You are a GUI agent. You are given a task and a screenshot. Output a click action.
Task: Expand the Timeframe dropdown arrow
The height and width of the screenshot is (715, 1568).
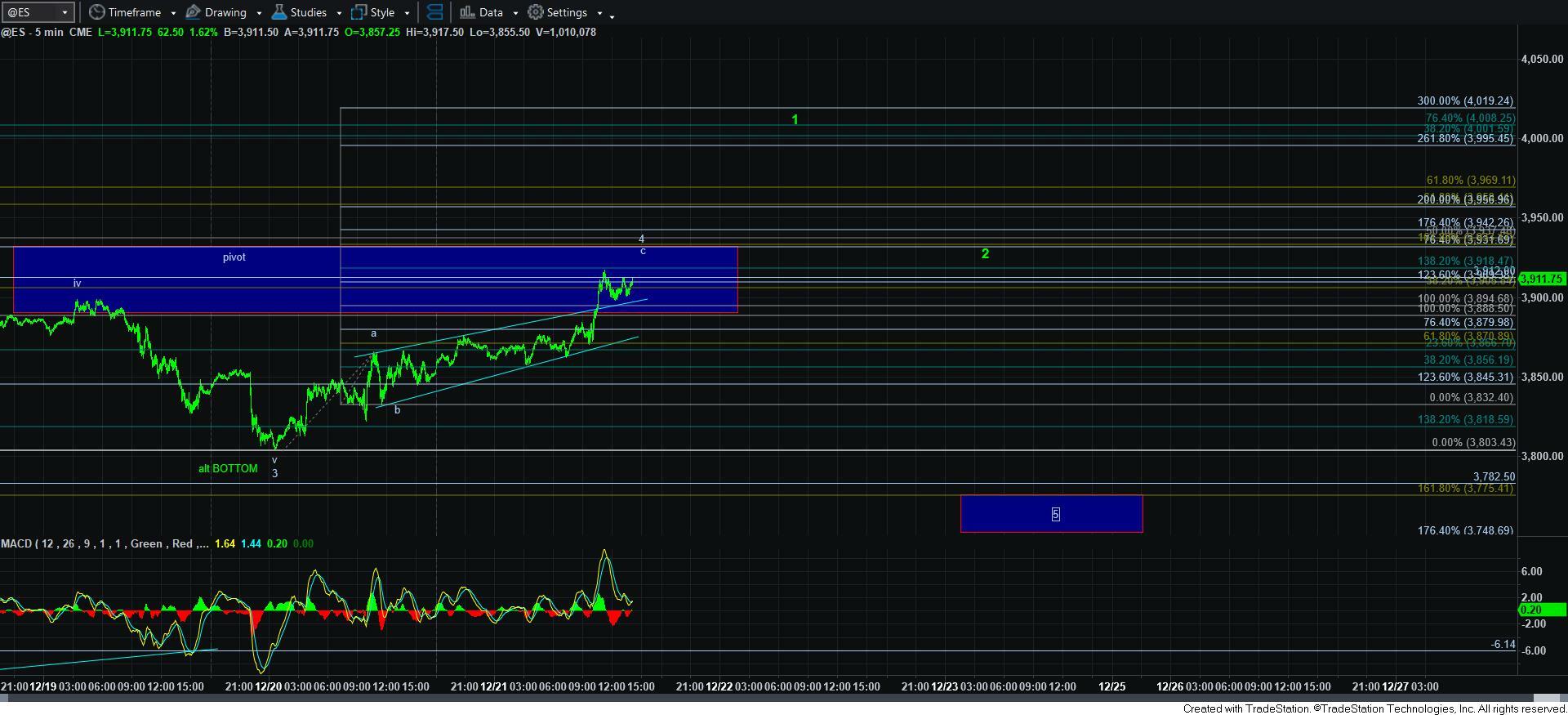173,14
